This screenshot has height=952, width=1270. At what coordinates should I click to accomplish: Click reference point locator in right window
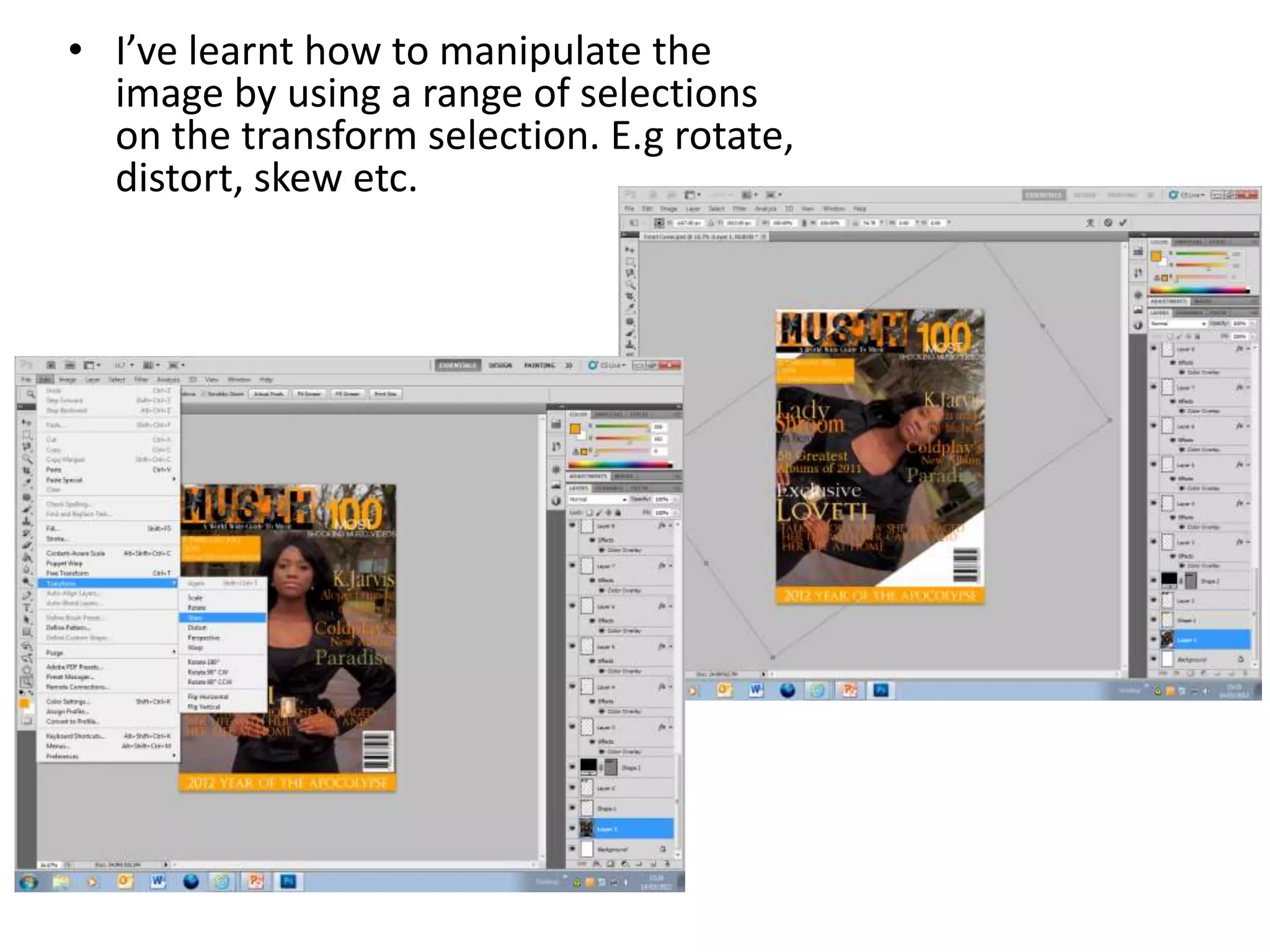pos(659,223)
